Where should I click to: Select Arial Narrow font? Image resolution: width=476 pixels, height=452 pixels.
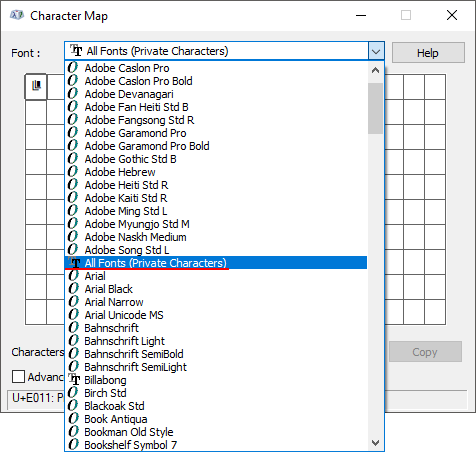pos(216,302)
